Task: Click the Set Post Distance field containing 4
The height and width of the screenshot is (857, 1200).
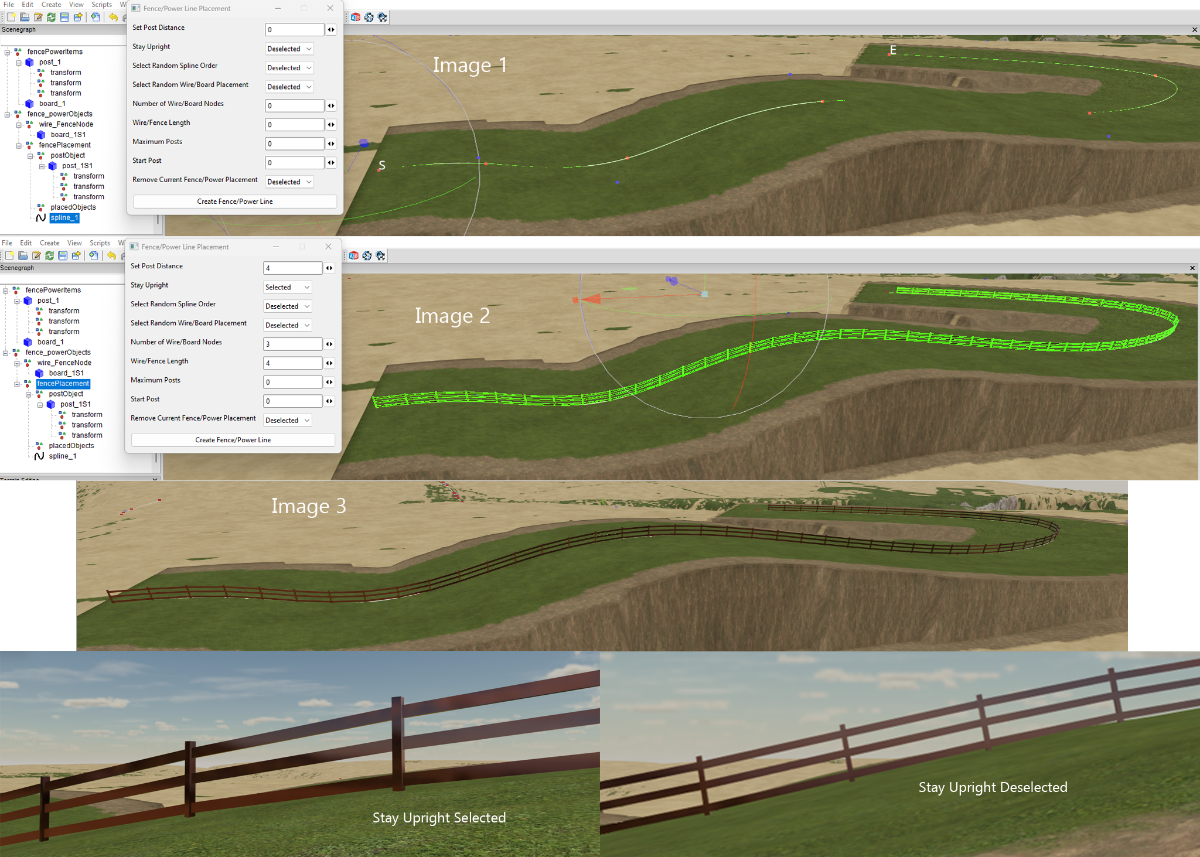Action: coord(293,268)
